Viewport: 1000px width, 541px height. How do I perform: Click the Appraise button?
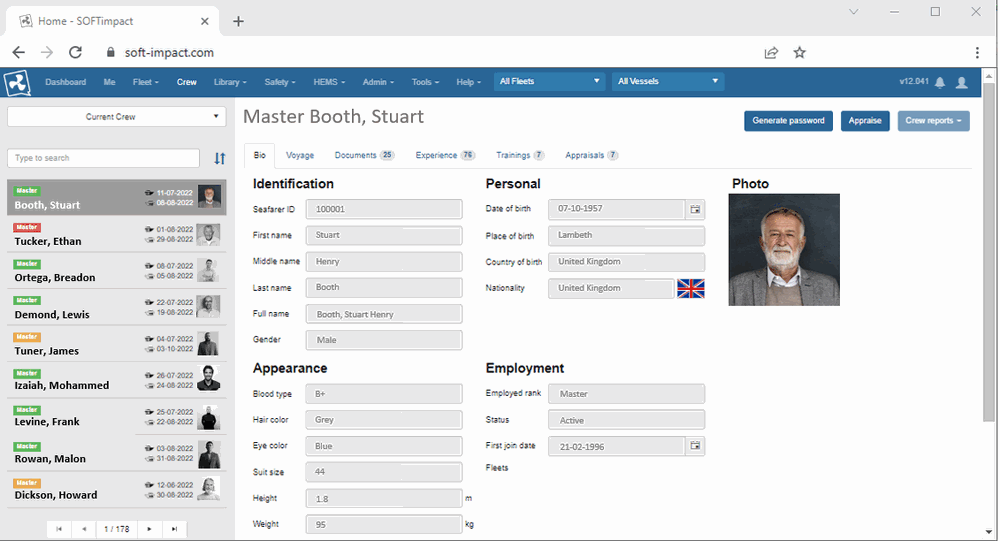[865, 121]
